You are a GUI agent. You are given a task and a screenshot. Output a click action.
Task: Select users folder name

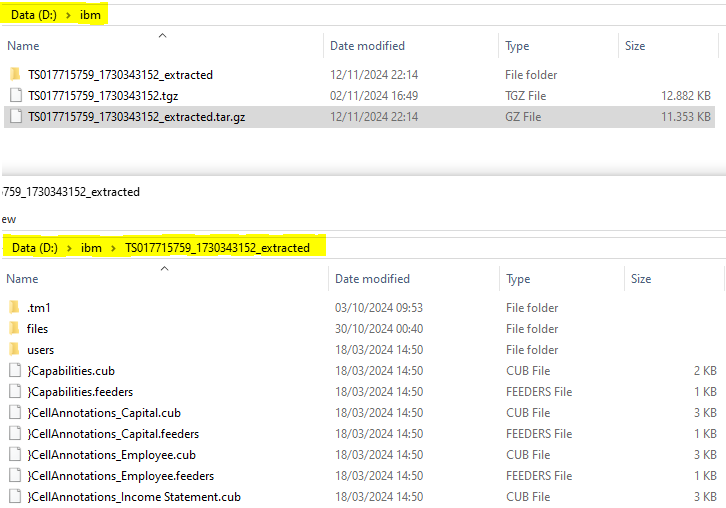(x=40, y=350)
